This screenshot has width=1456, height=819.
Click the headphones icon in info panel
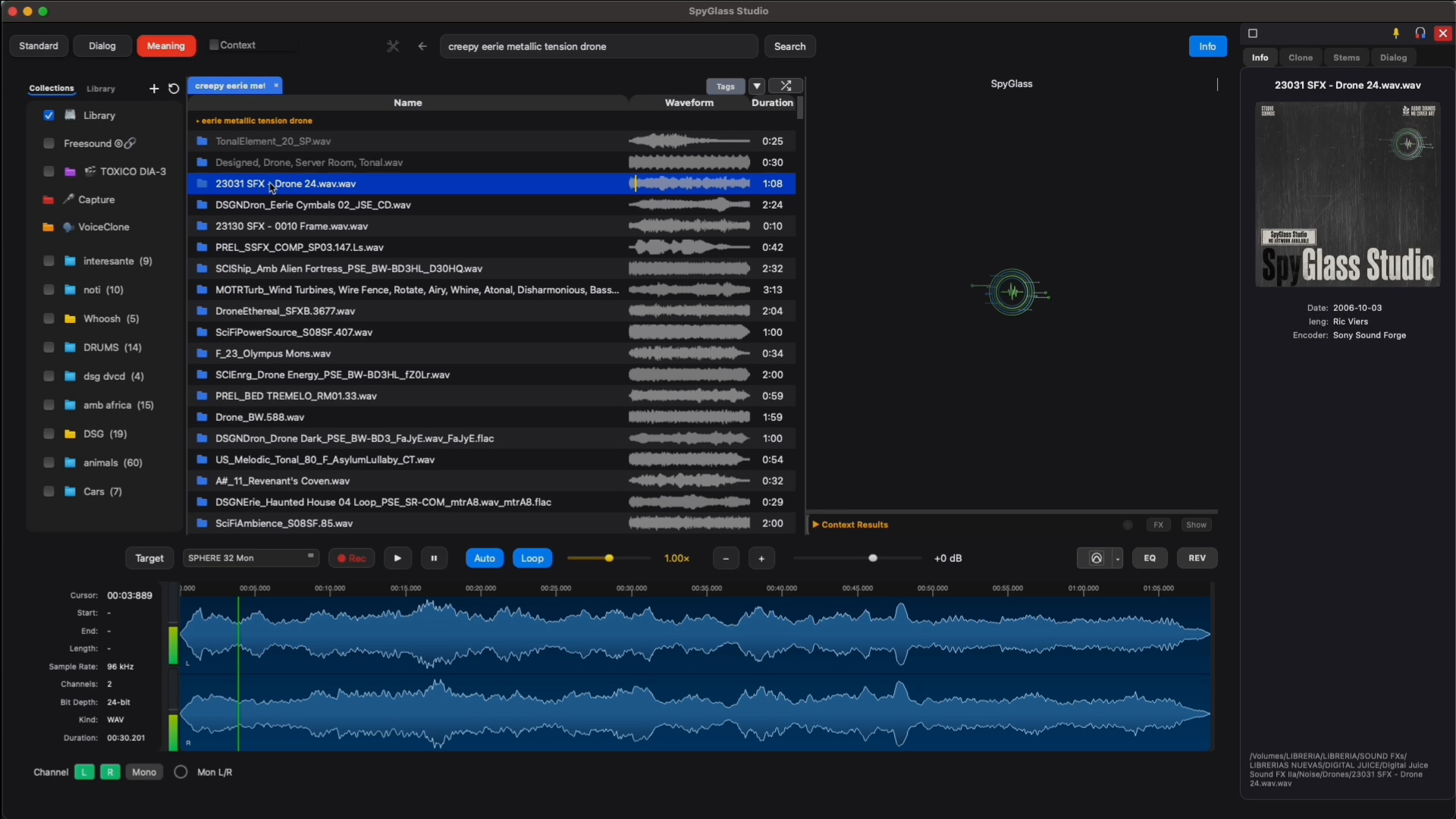pos(1420,33)
